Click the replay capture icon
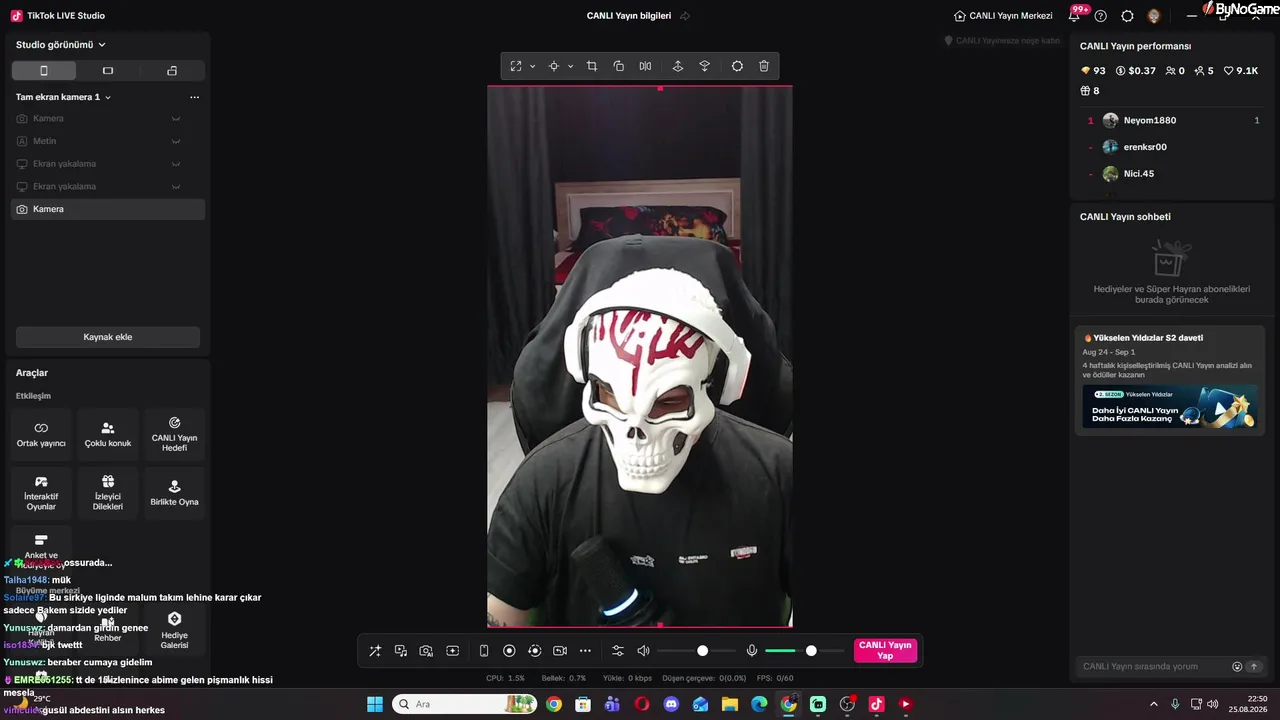This screenshot has width=1280, height=720. point(535,651)
